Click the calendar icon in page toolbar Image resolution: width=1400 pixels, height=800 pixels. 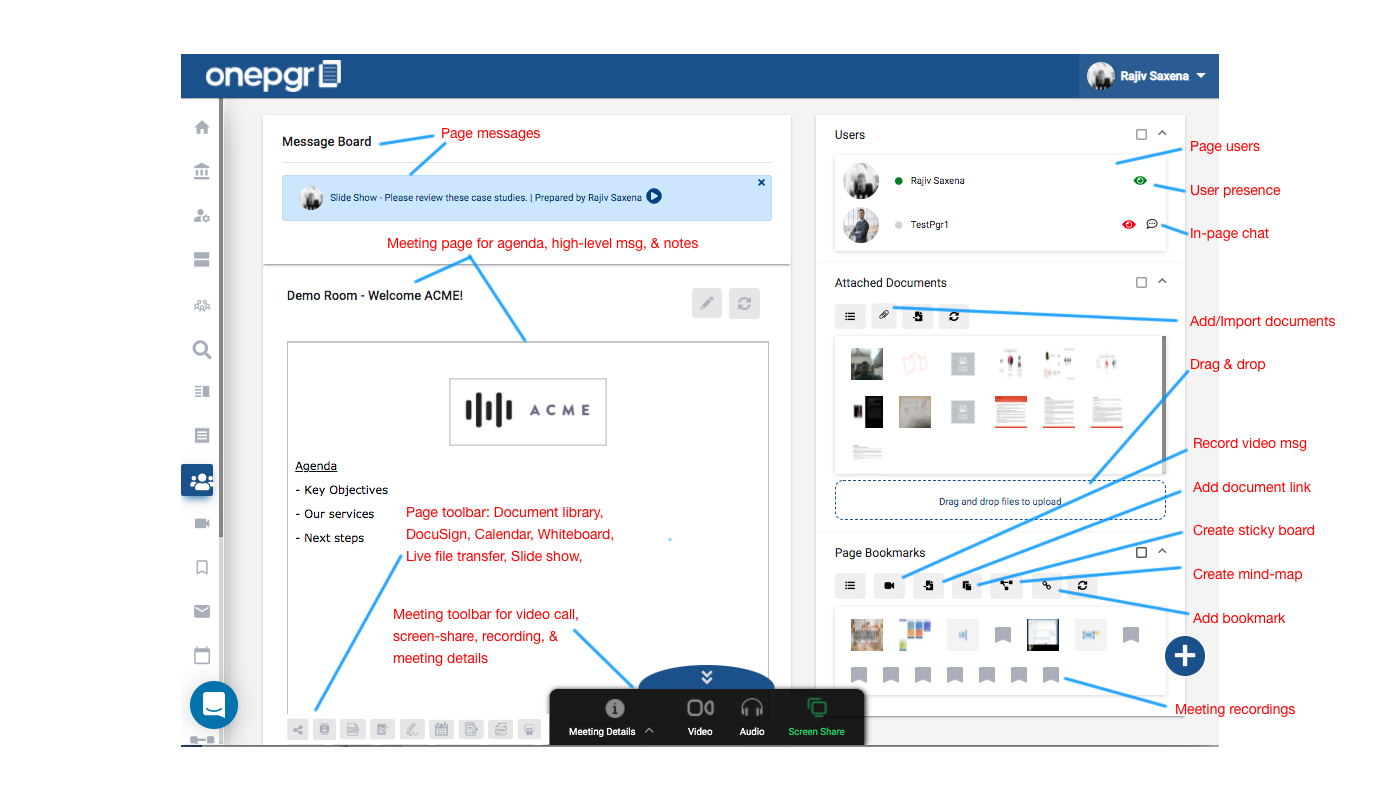coord(441,730)
